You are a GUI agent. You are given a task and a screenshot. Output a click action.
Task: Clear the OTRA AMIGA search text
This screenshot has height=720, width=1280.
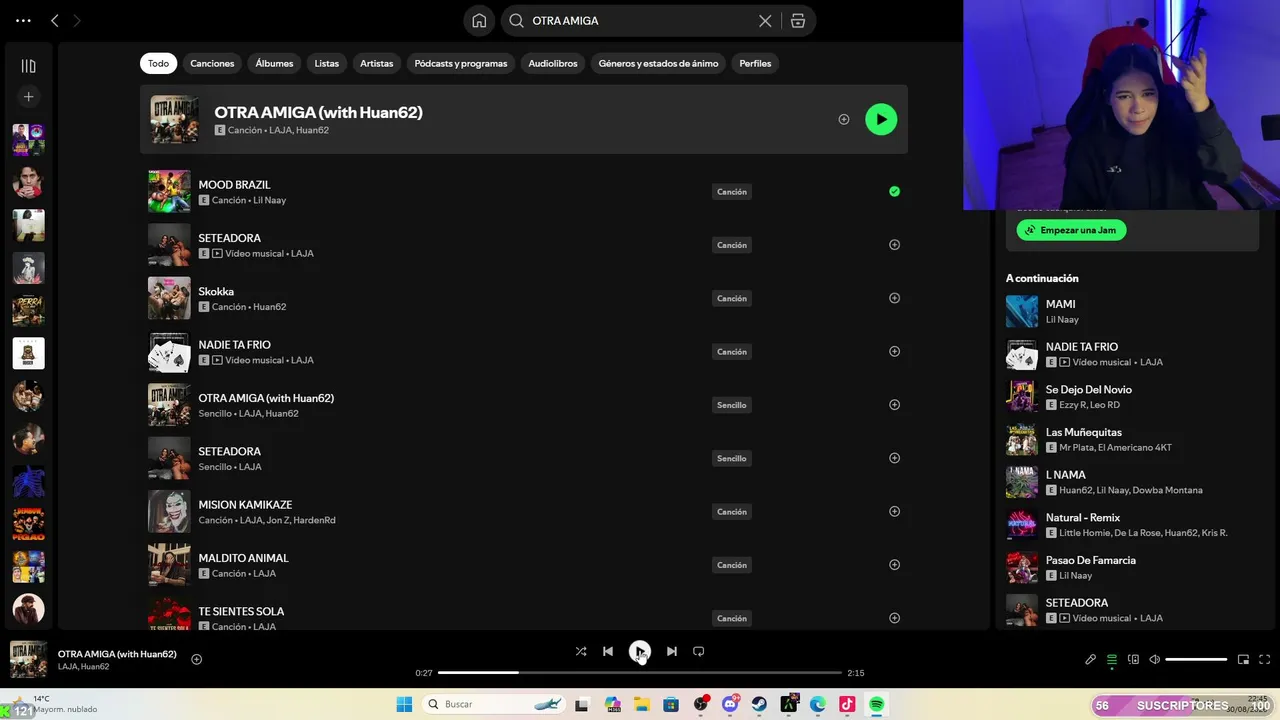click(765, 21)
